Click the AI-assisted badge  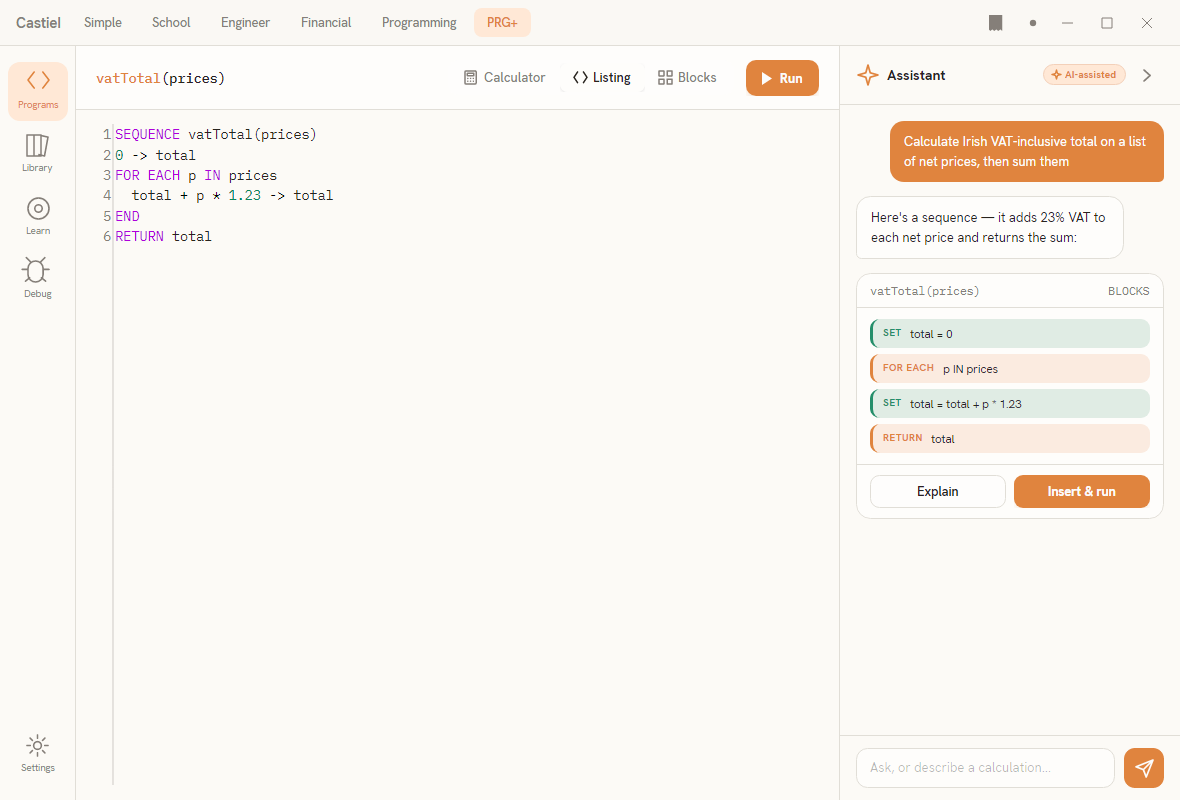1084,75
